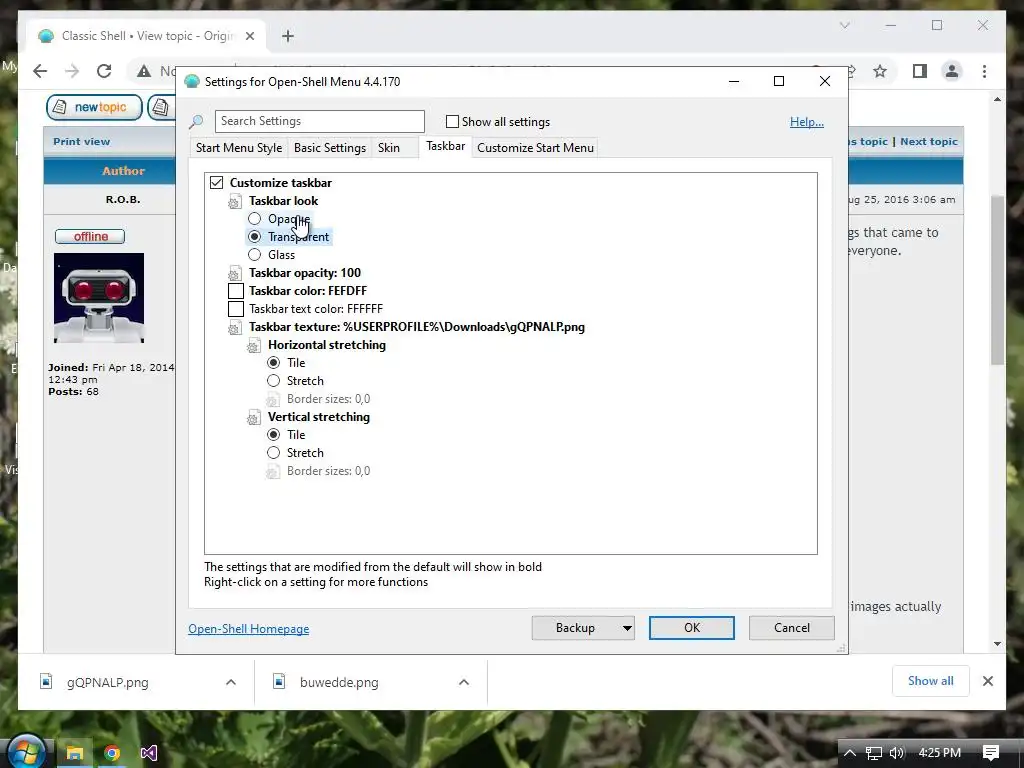Click the gear icon beside Taskbar opacity
The image size is (1024, 768).
(x=234, y=274)
